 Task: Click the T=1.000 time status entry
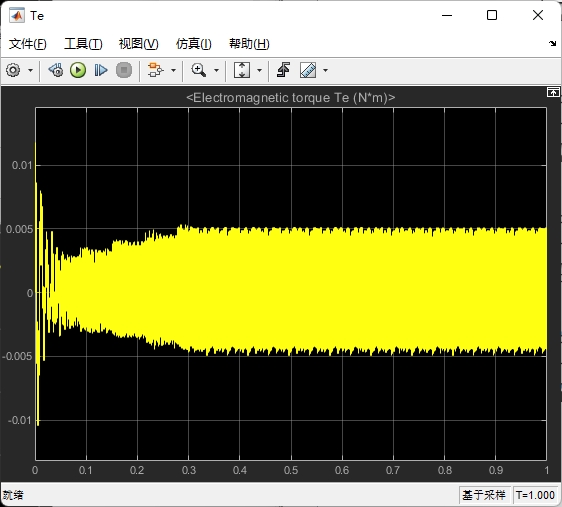[535, 495]
